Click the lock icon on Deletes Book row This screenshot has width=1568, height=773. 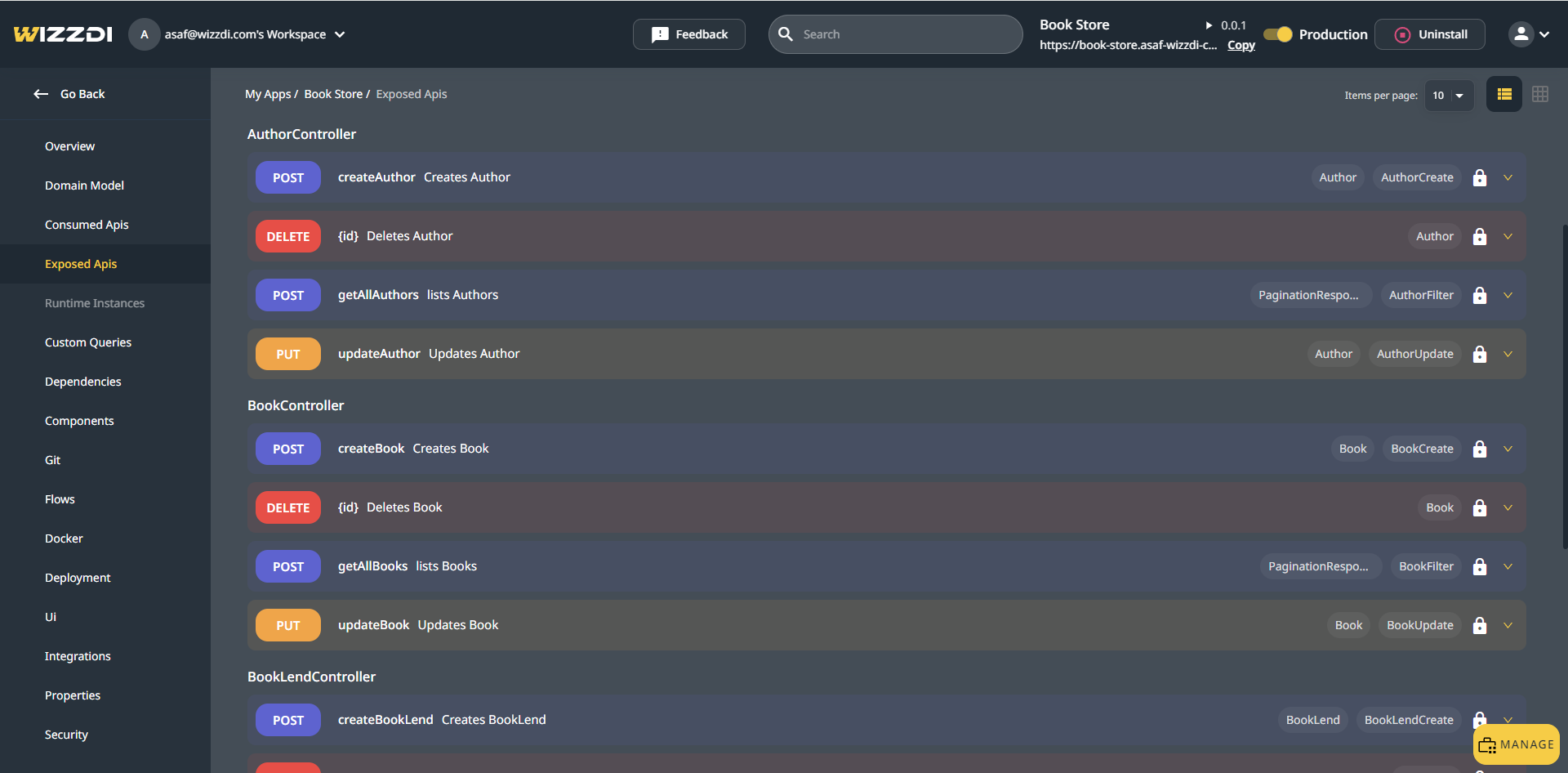[x=1479, y=508]
